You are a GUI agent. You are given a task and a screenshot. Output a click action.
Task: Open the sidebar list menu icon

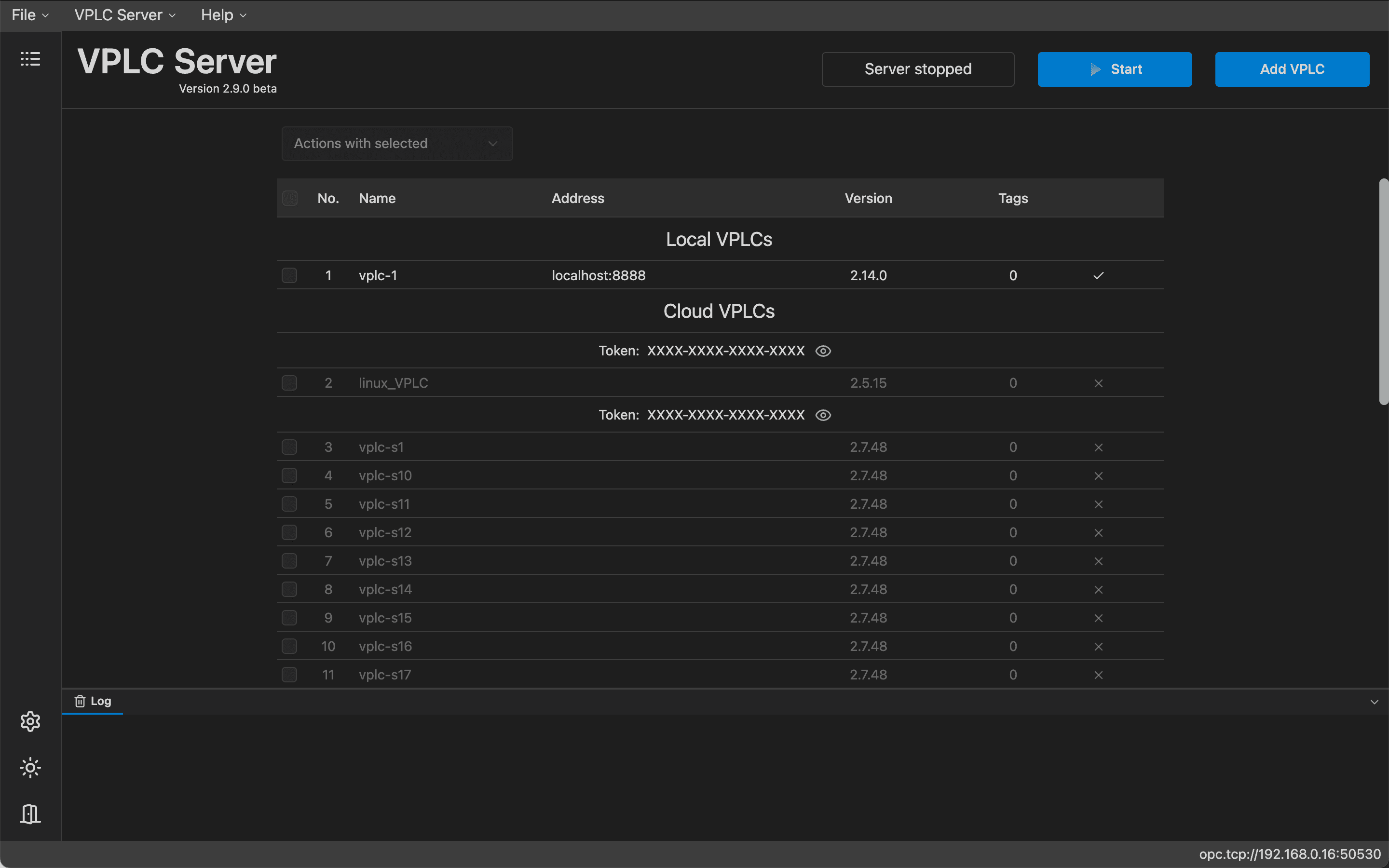pyautogui.click(x=30, y=58)
